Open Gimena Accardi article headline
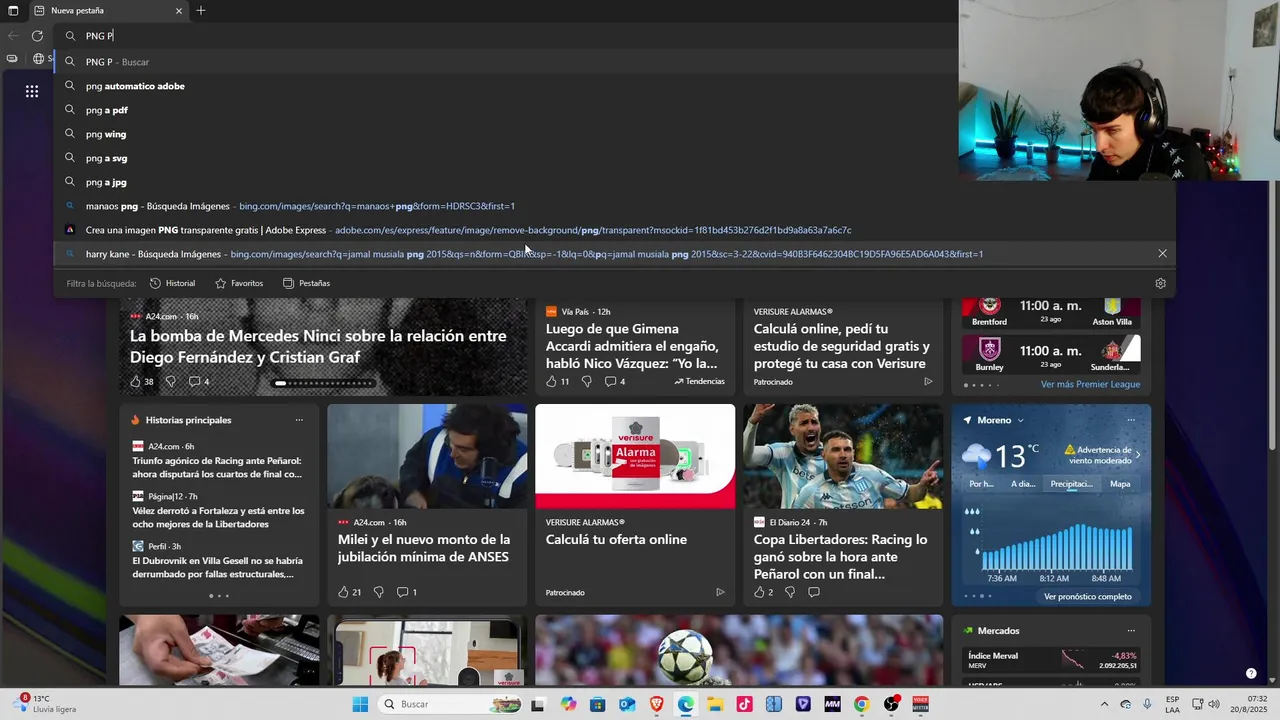 (x=632, y=346)
